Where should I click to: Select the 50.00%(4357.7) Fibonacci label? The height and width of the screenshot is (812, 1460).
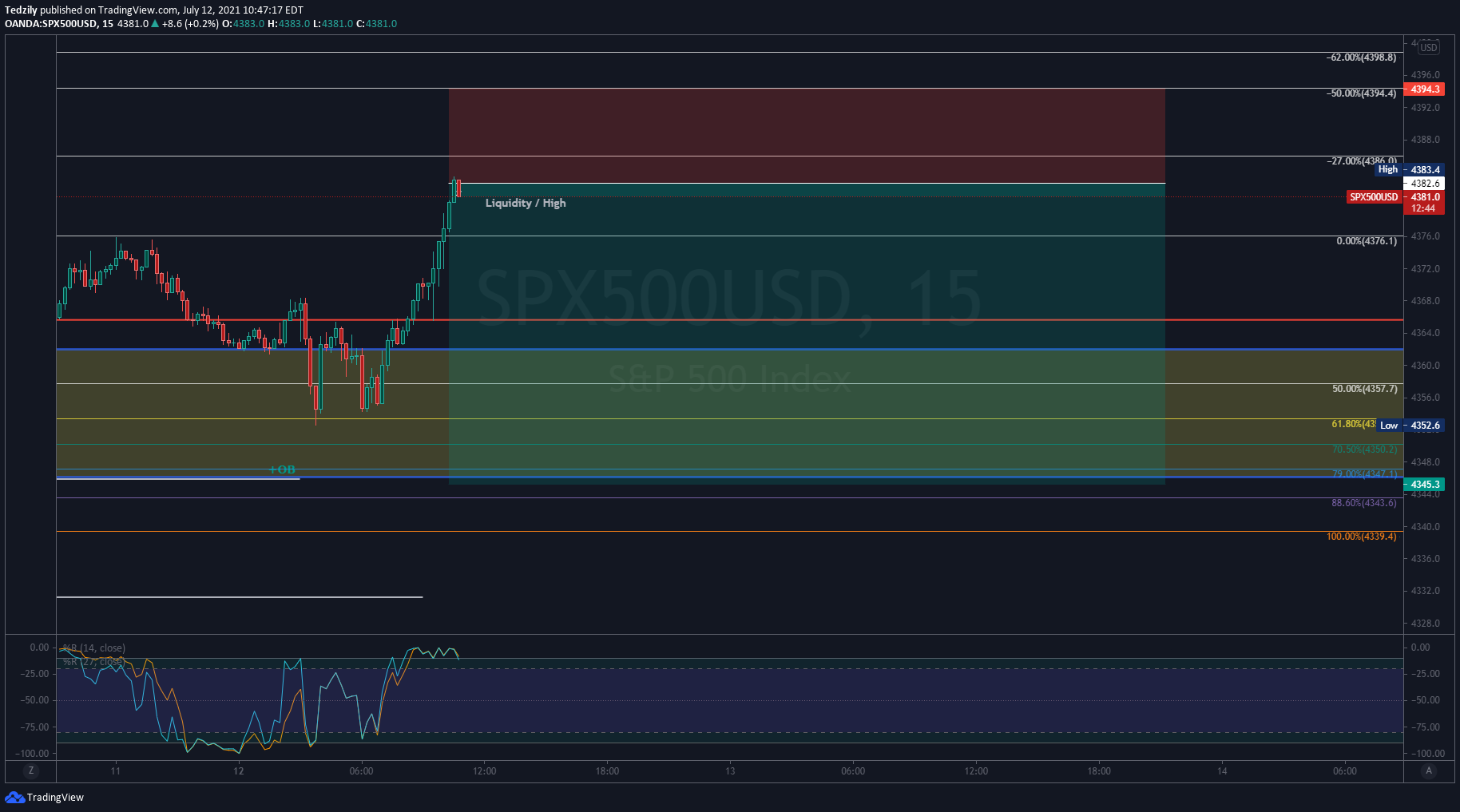(1365, 389)
